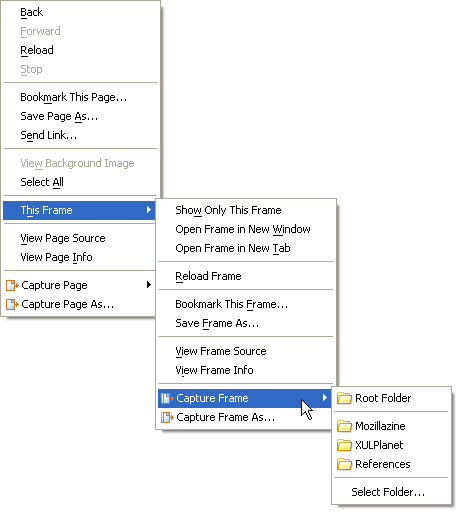Click the Capture Frame icon
This screenshot has height=515, width=462.
pos(167,398)
